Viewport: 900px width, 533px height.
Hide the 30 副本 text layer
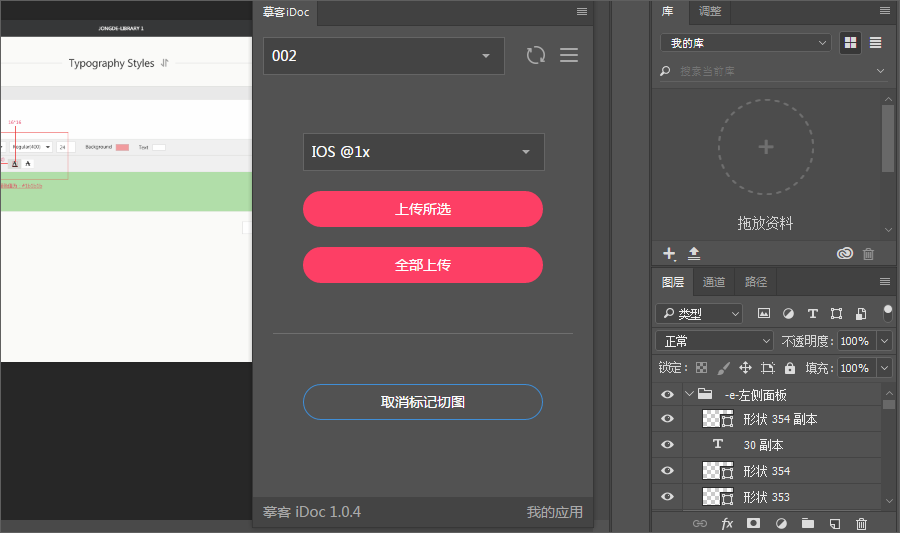coord(667,445)
